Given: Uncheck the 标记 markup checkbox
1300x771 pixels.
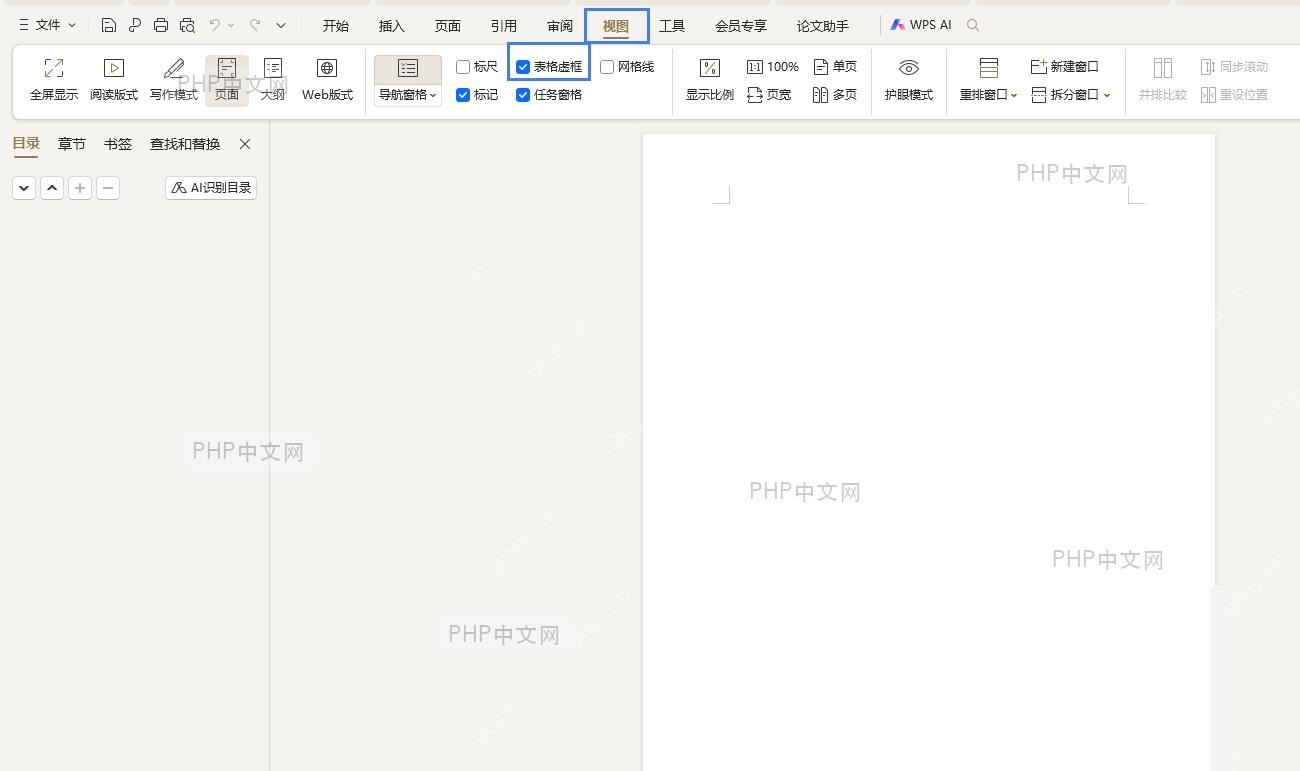Looking at the screenshot, I should 463,95.
